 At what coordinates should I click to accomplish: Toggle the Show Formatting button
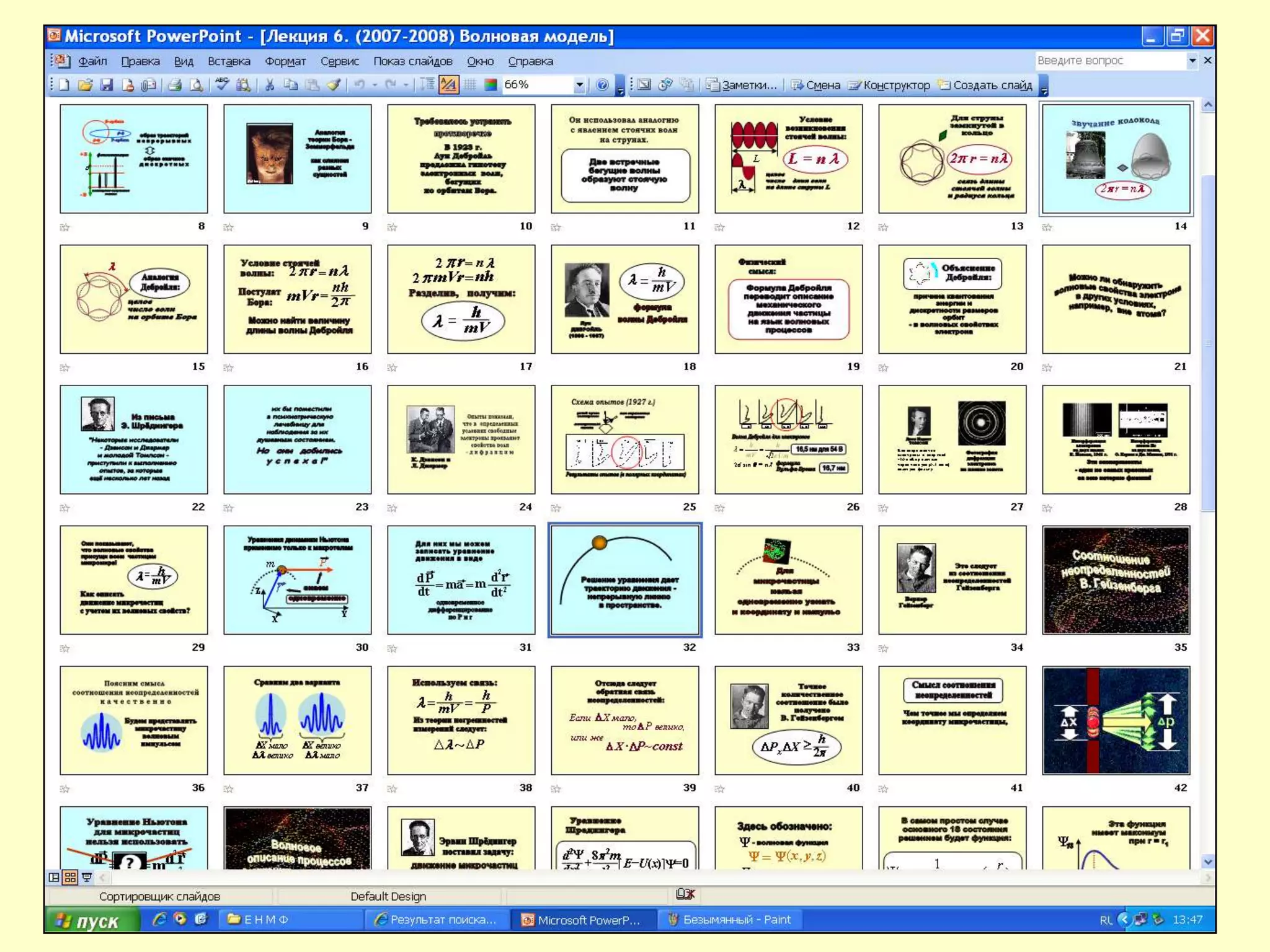coord(448,85)
